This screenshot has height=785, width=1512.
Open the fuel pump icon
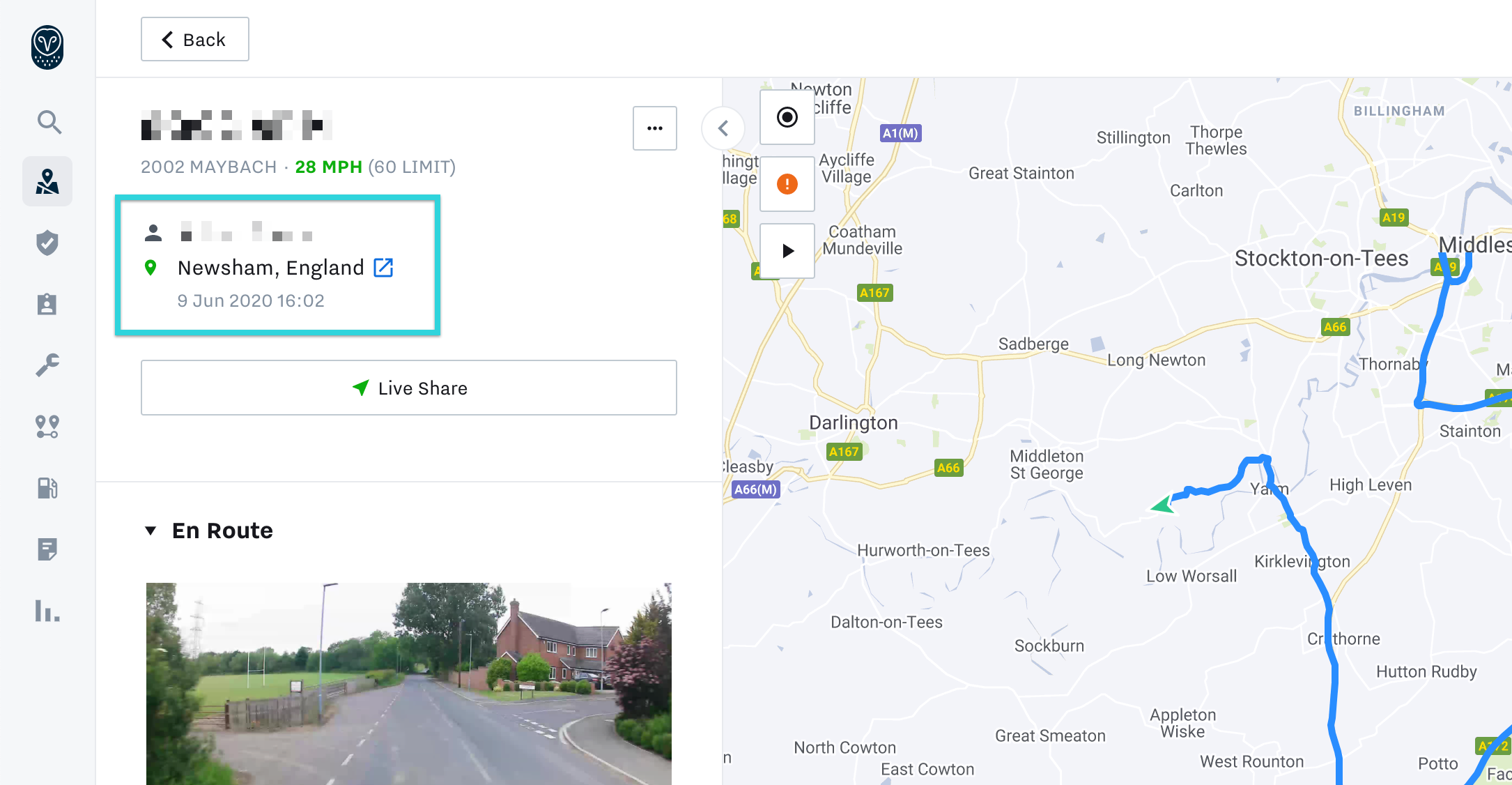point(47,487)
